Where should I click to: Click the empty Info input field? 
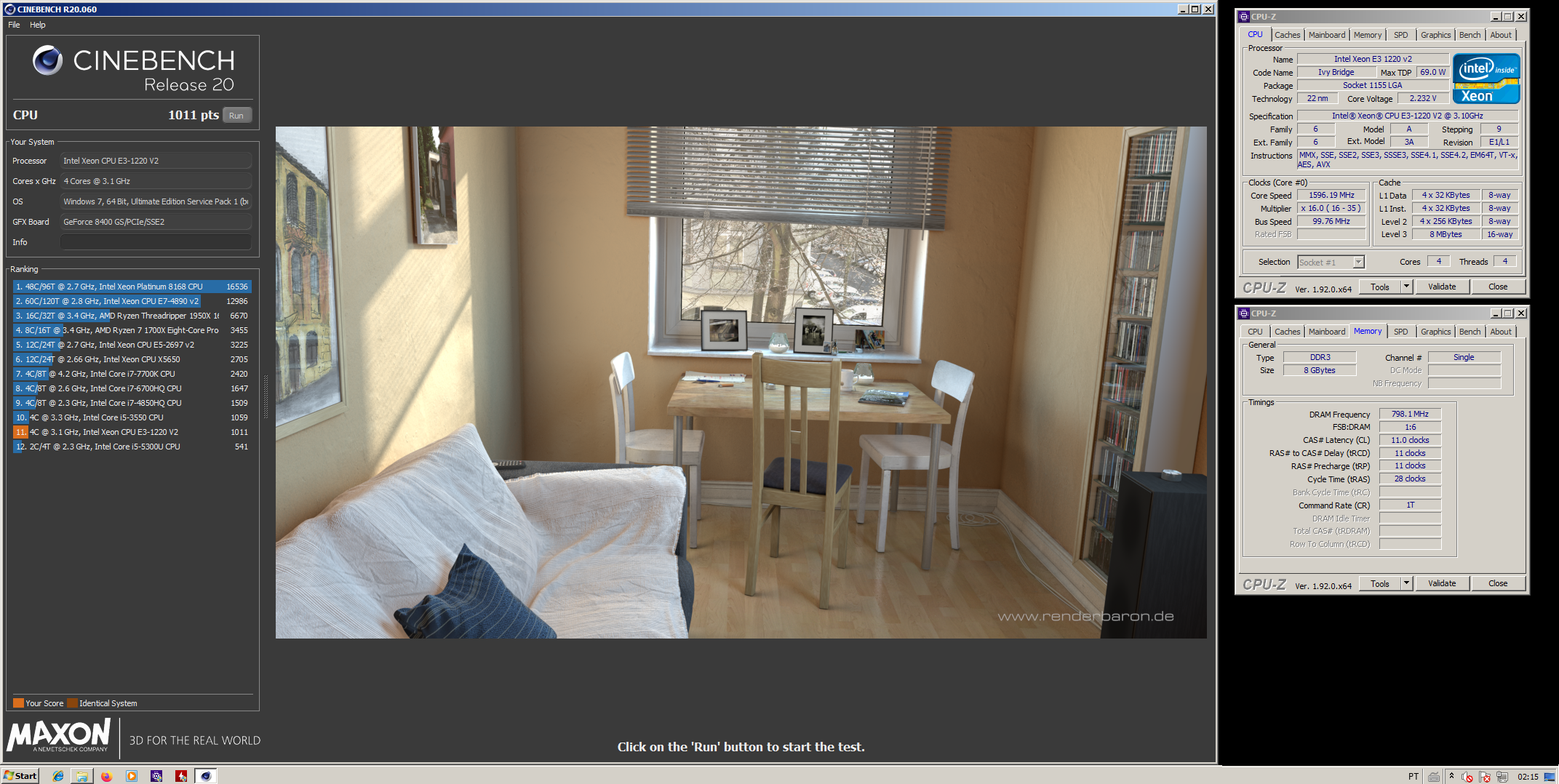tap(156, 242)
